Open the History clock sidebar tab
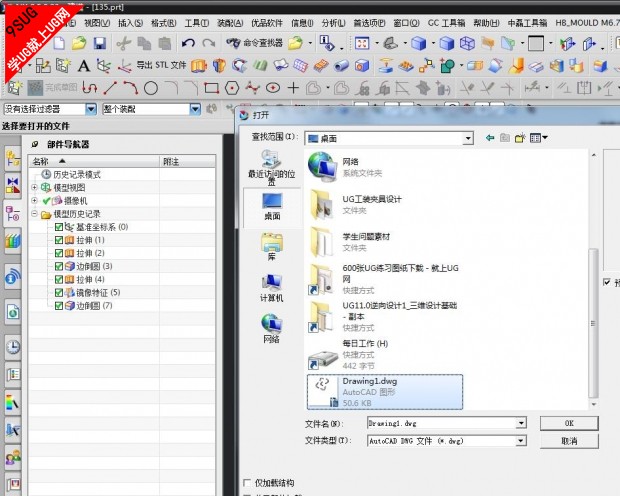620x496 pixels. point(13,347)
